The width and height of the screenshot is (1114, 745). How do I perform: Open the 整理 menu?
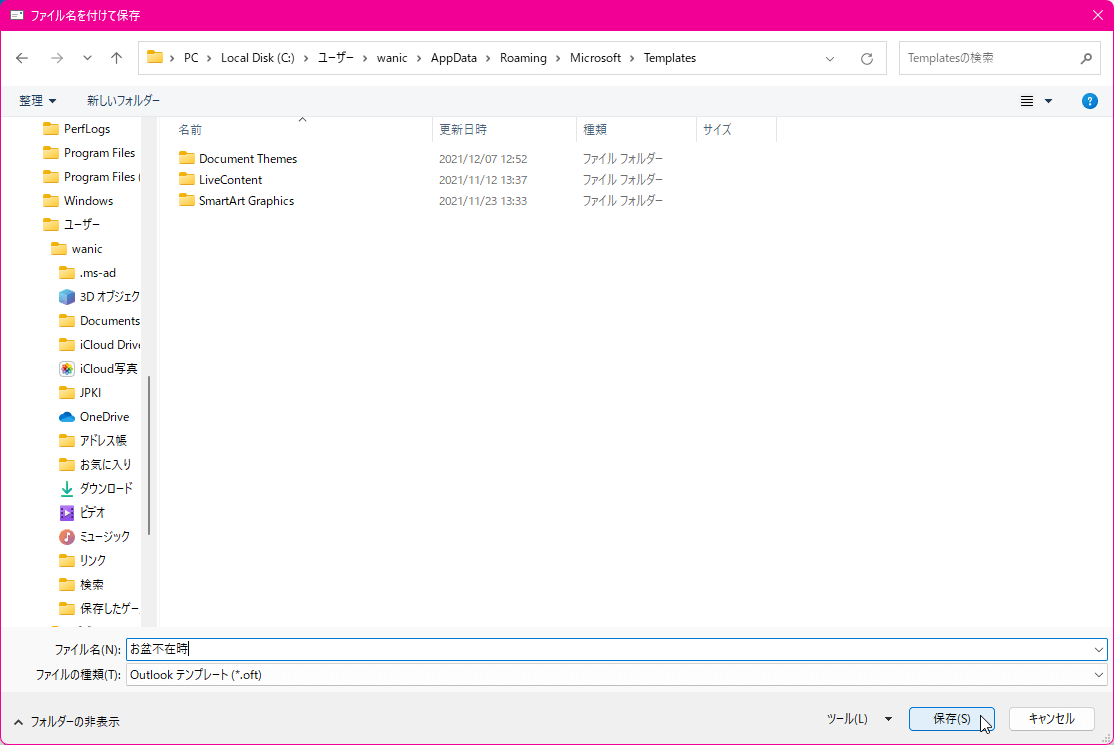(37, 101)
